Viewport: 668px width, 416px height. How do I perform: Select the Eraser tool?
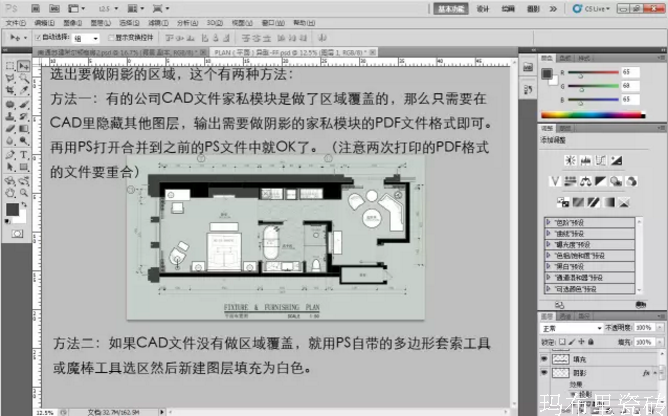coord(10,129)
